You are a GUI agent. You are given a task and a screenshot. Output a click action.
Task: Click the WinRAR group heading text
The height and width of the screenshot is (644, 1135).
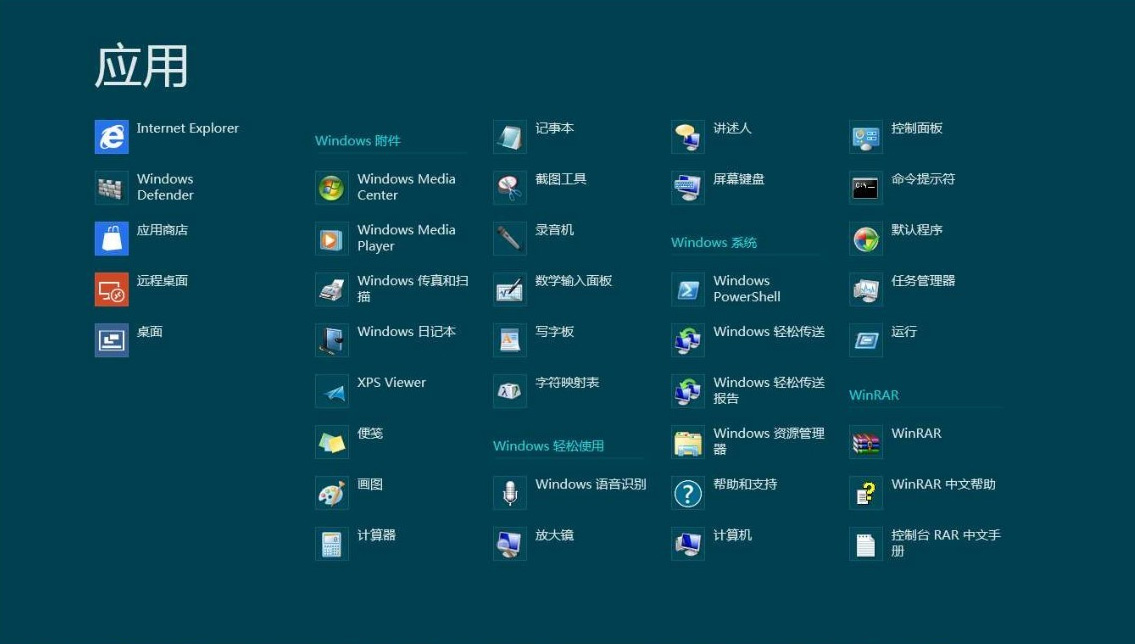(x=874, y=395)
